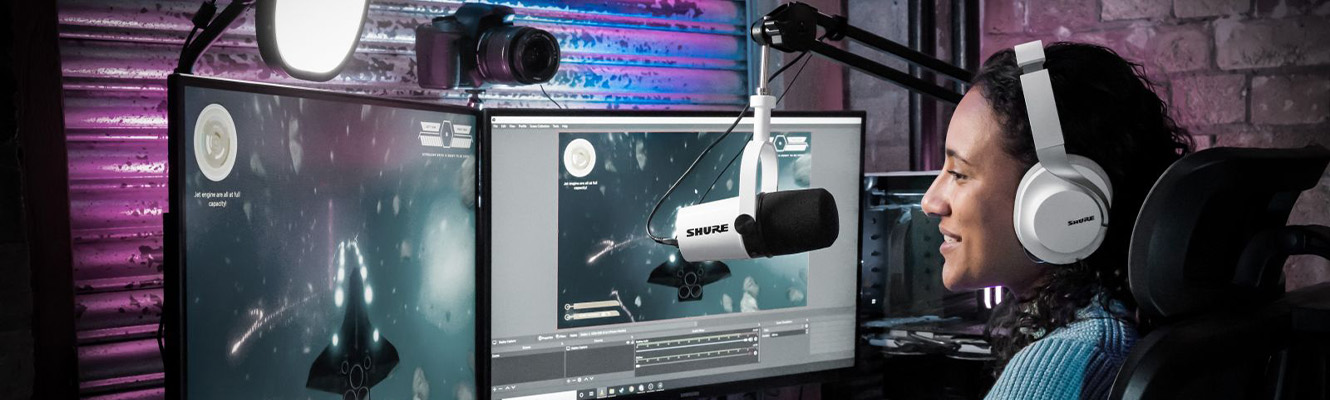The width and height of the screenshot is (1330, 400).
Task: Open the Filters button above Sources
Action: pyautogui.click(x=561, y=337)
